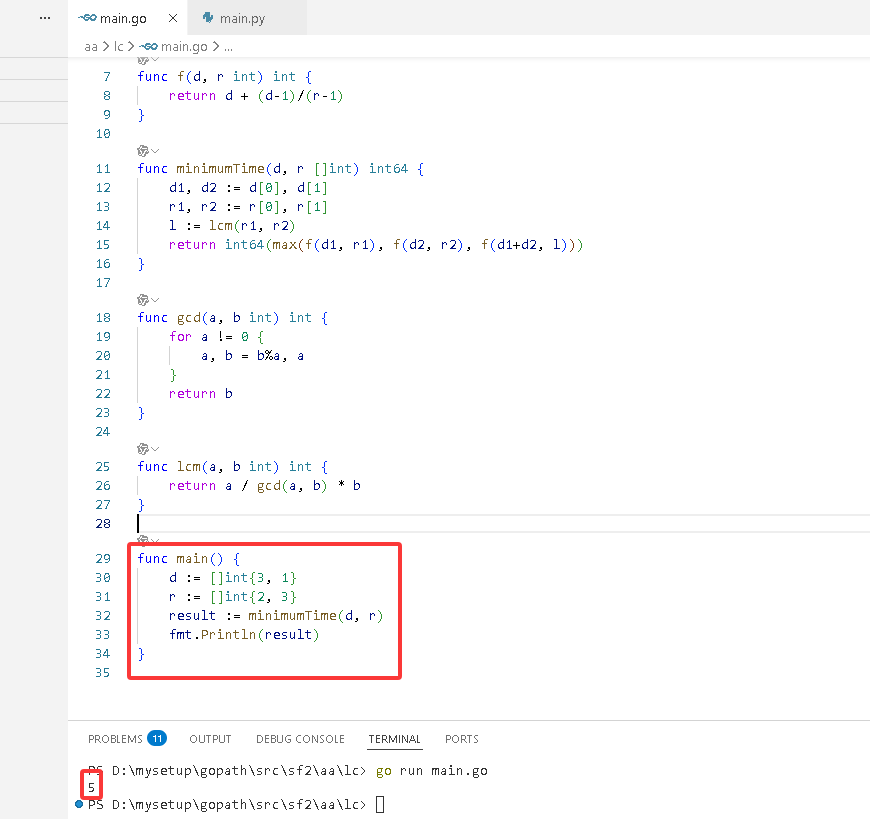Click 'result := minimumTime(d, r)' code line

pos(276,615)
